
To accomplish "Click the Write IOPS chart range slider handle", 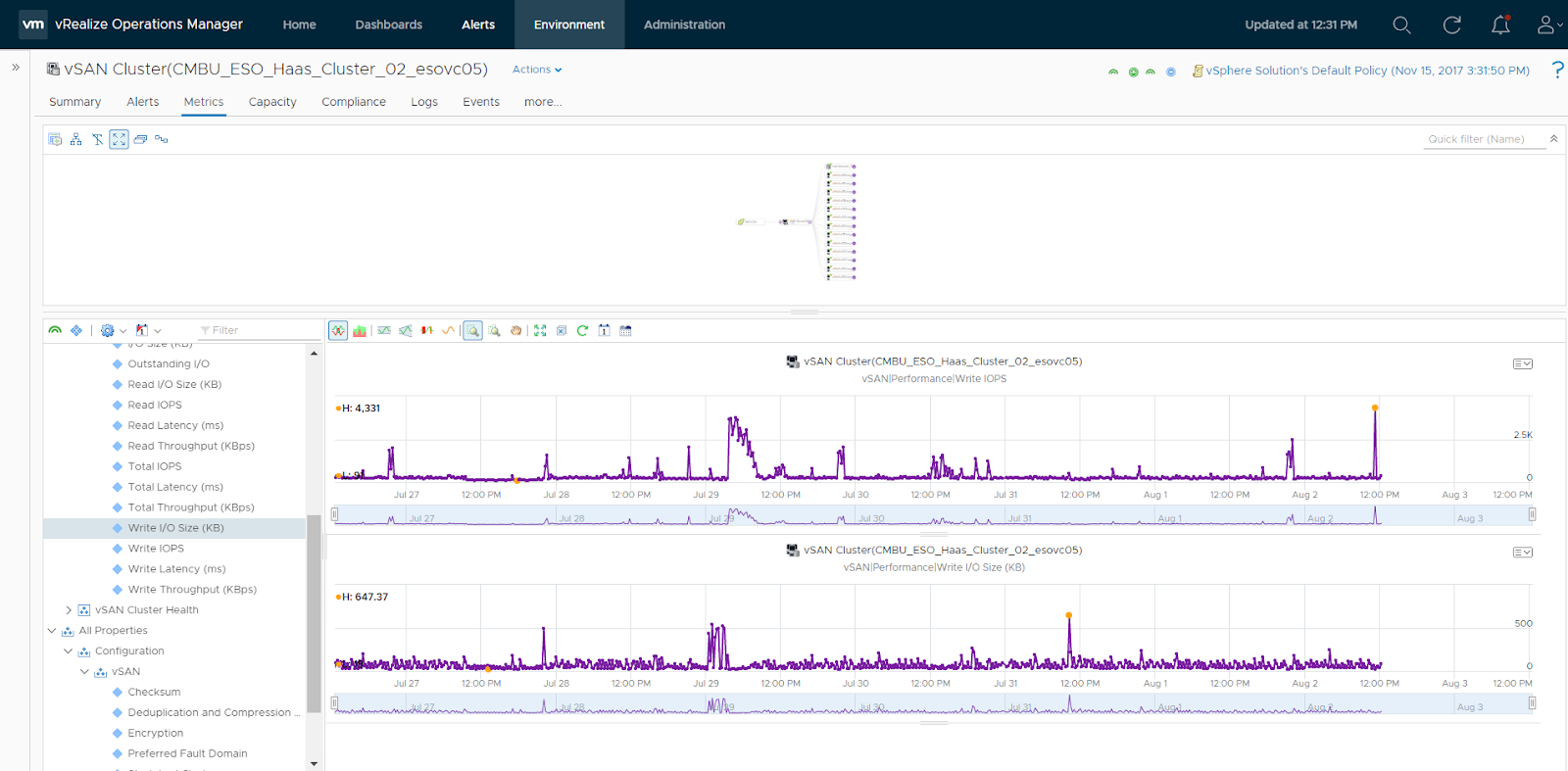I will point(335,515).
